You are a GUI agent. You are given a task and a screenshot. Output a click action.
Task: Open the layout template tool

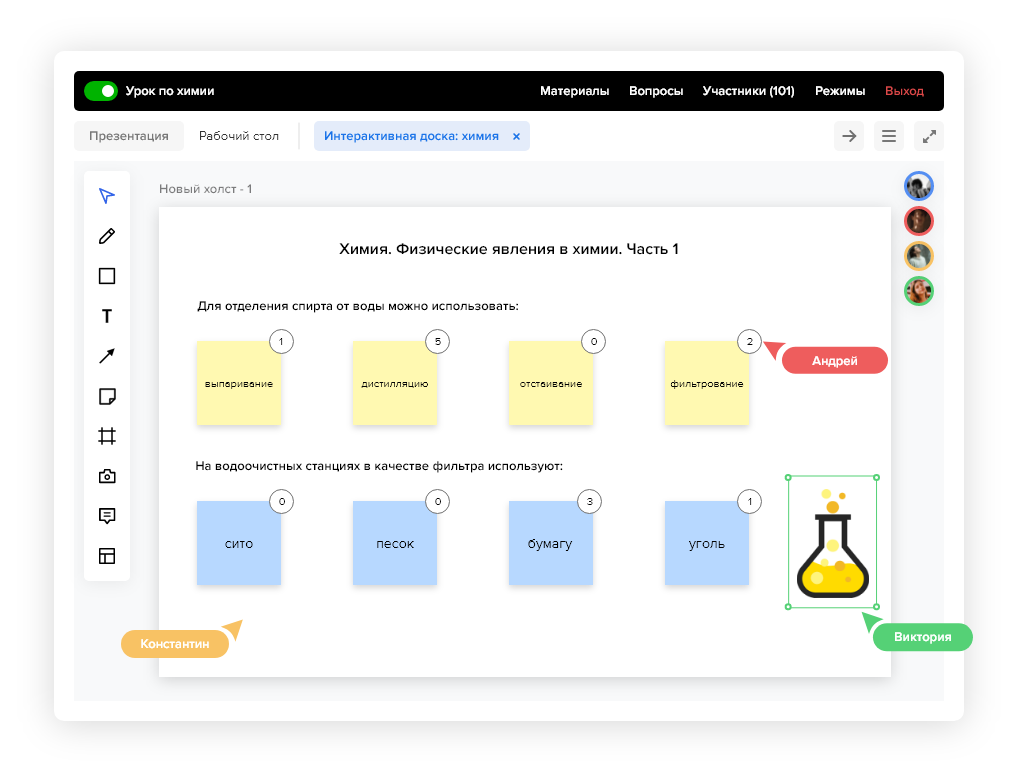point(107,556)
